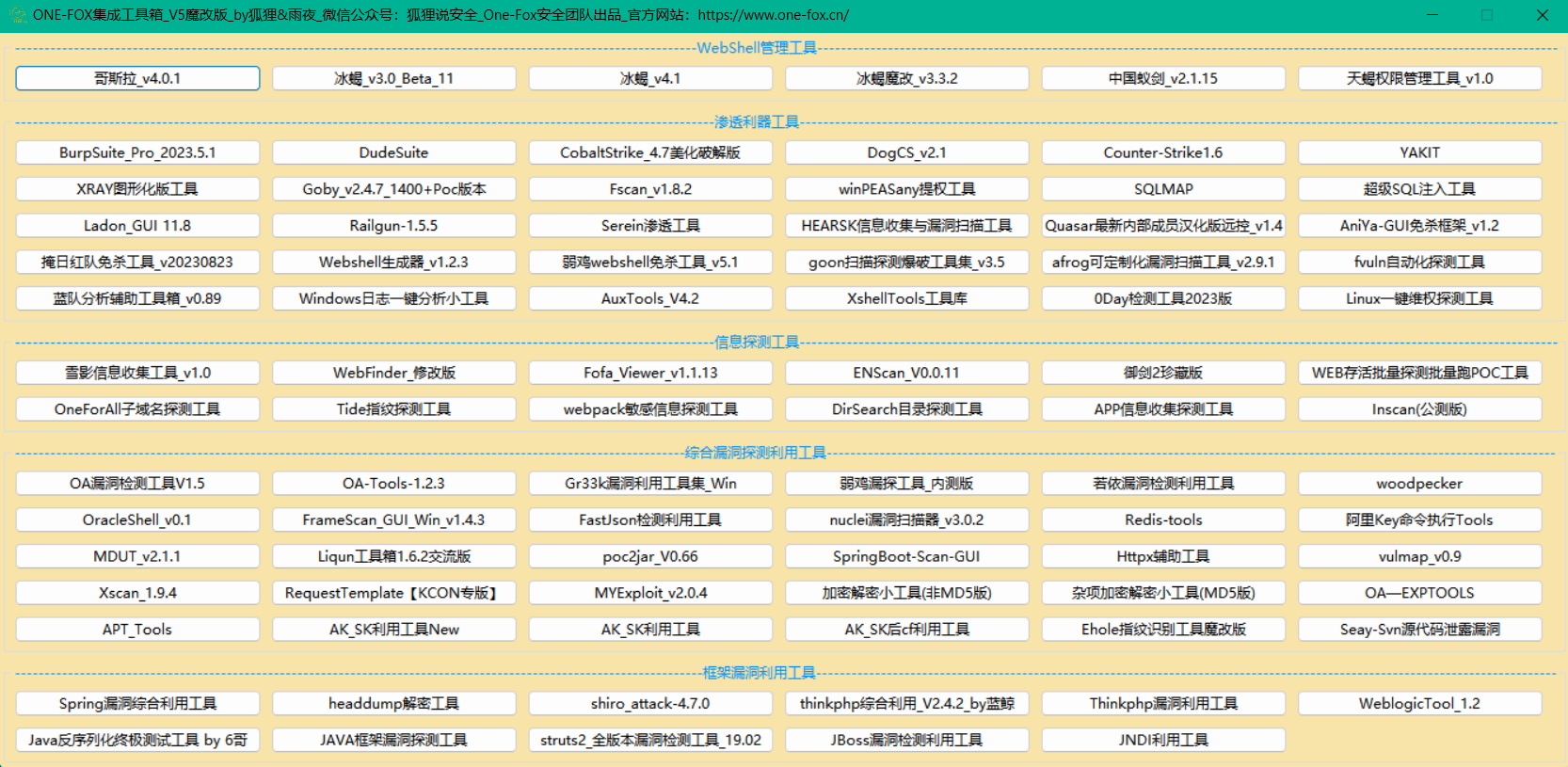
Task: Launch MDUT_v2.1.1
Action: click(x=137, y=557)
